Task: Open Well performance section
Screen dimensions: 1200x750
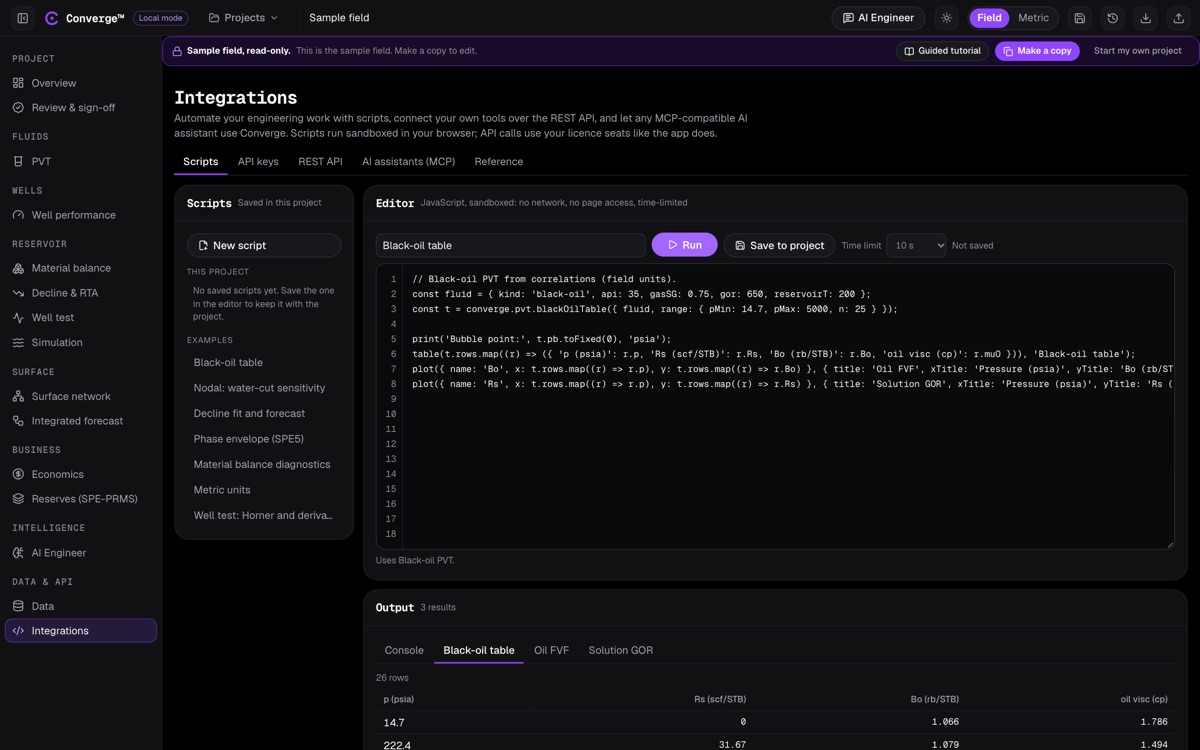Action: (81, 215)
